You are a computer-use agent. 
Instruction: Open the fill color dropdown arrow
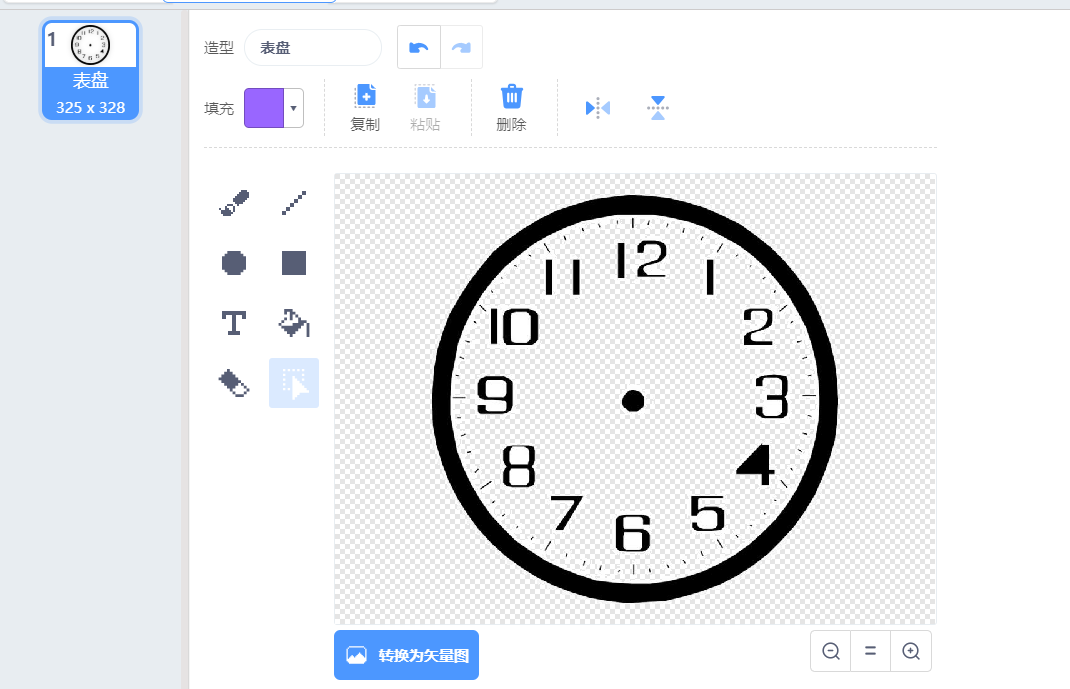click(x=293, y=108)
